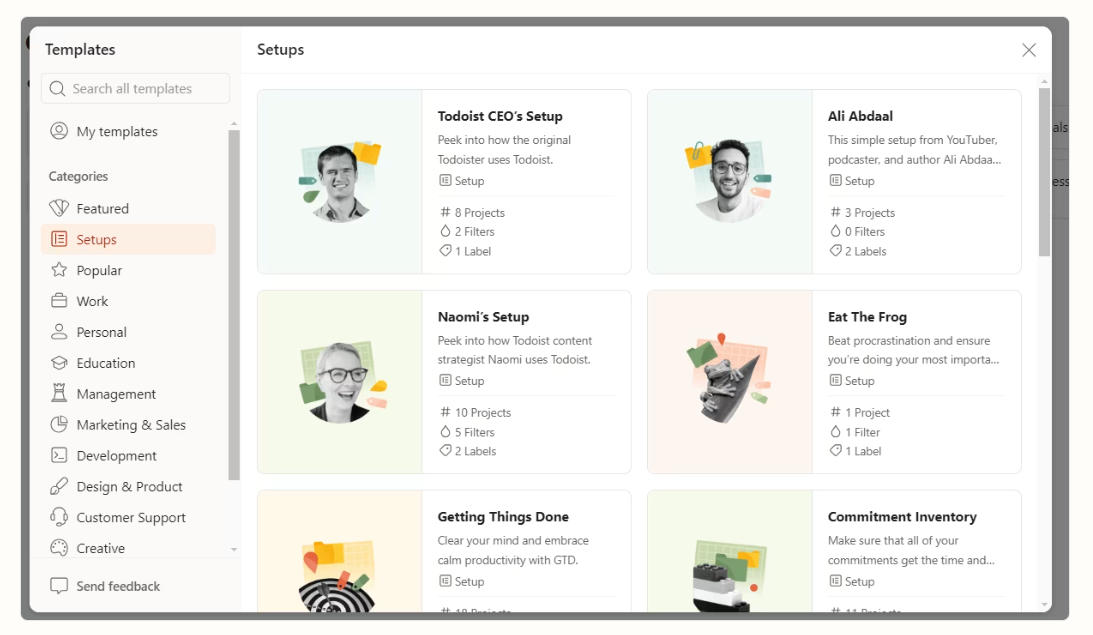Click the Development terminal icon
The image size is (1093, 635).
pyautogui.click(x=59, y=455)
